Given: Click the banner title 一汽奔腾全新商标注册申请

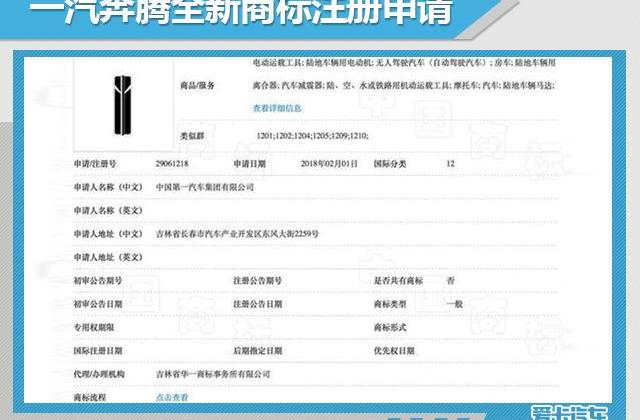Looking at the screenshot, I should pyautogui.click(x=241, y=11).
